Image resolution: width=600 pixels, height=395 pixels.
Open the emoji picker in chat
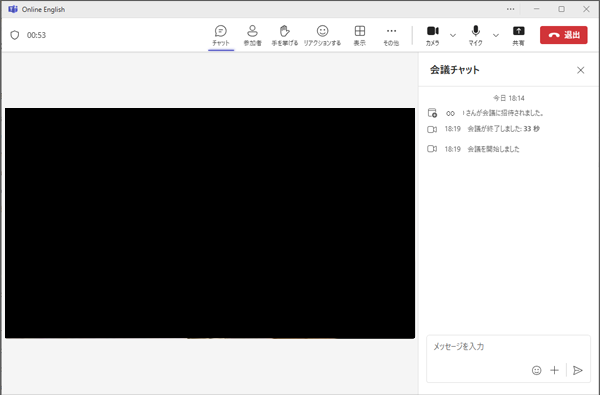click(x=536, y=370)
